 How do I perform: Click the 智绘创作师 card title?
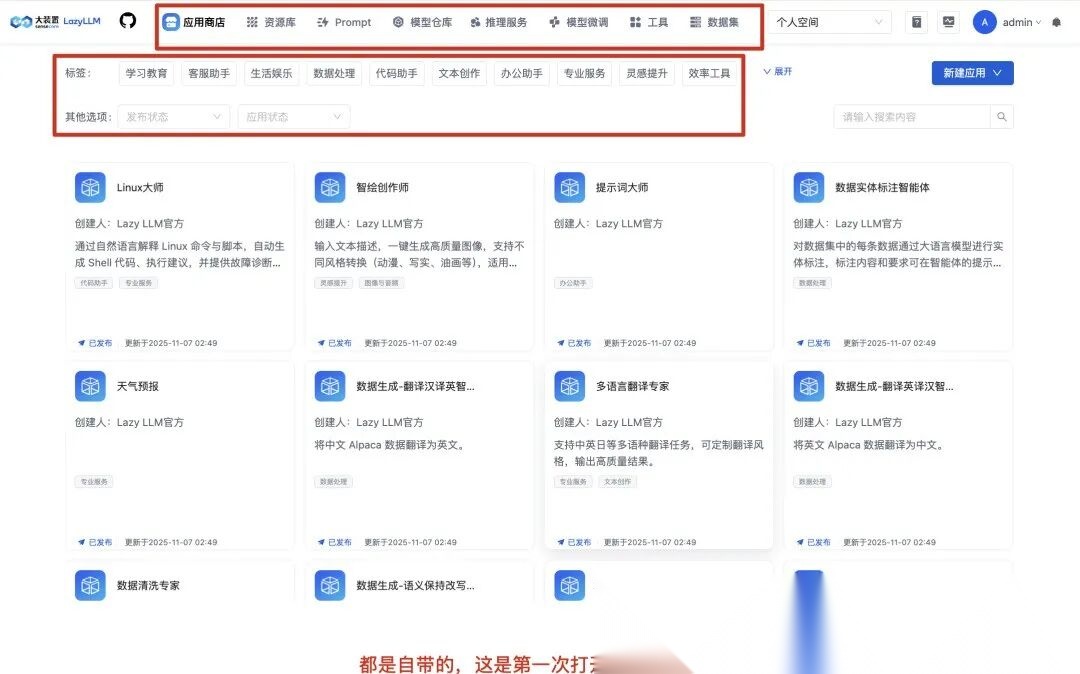[x=382, y=187]
